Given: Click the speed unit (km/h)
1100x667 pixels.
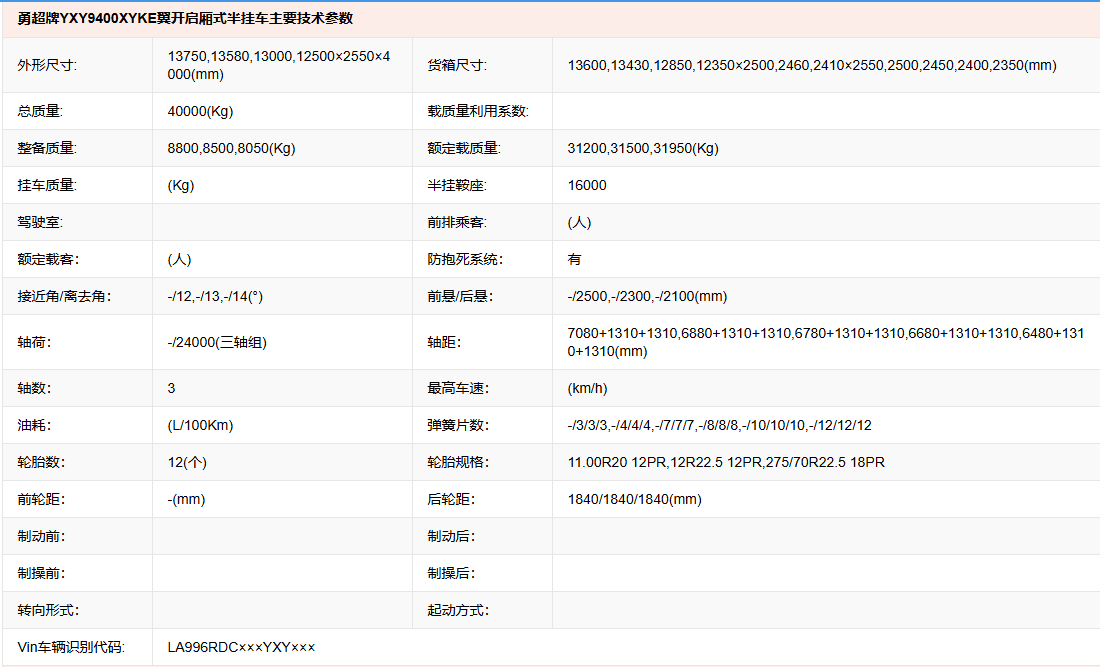Looking at the screenshot, I should [x=587, y=389].
